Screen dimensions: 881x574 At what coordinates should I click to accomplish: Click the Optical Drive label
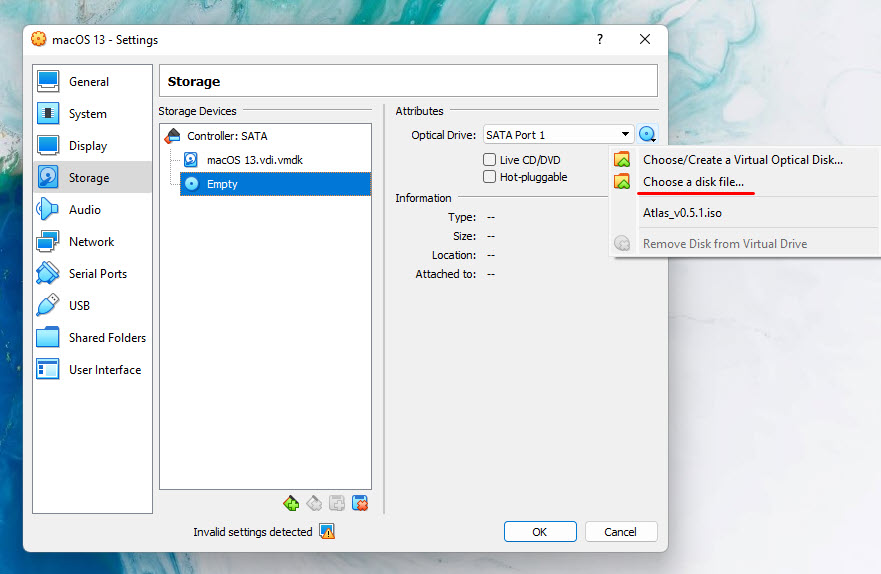pyautogui.click(x=443, y=135)
